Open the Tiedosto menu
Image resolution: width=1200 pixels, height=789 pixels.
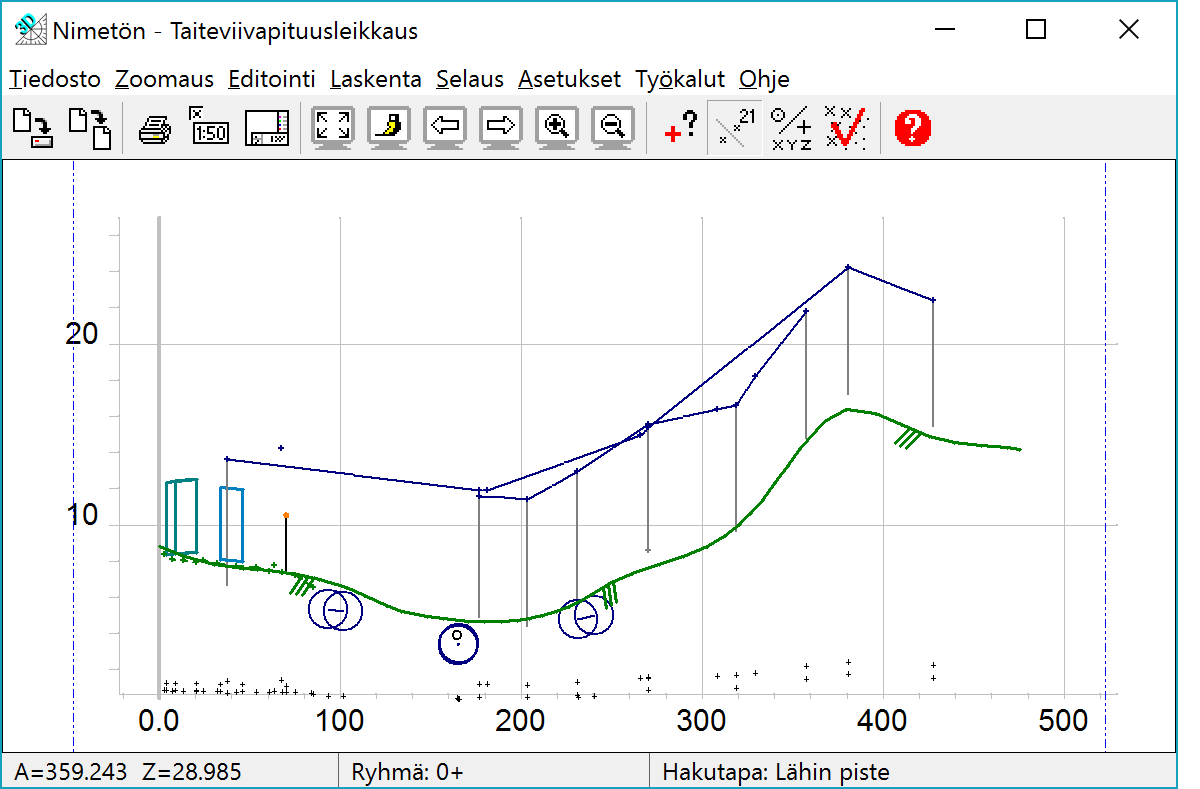55,80
